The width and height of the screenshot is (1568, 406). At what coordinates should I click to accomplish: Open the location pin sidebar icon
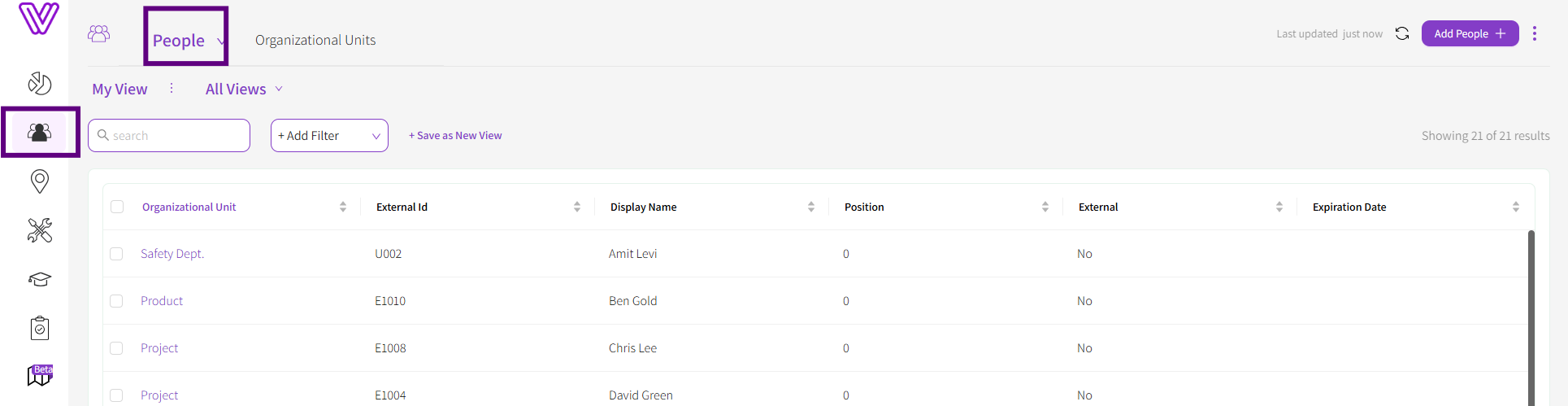[39, 181]
